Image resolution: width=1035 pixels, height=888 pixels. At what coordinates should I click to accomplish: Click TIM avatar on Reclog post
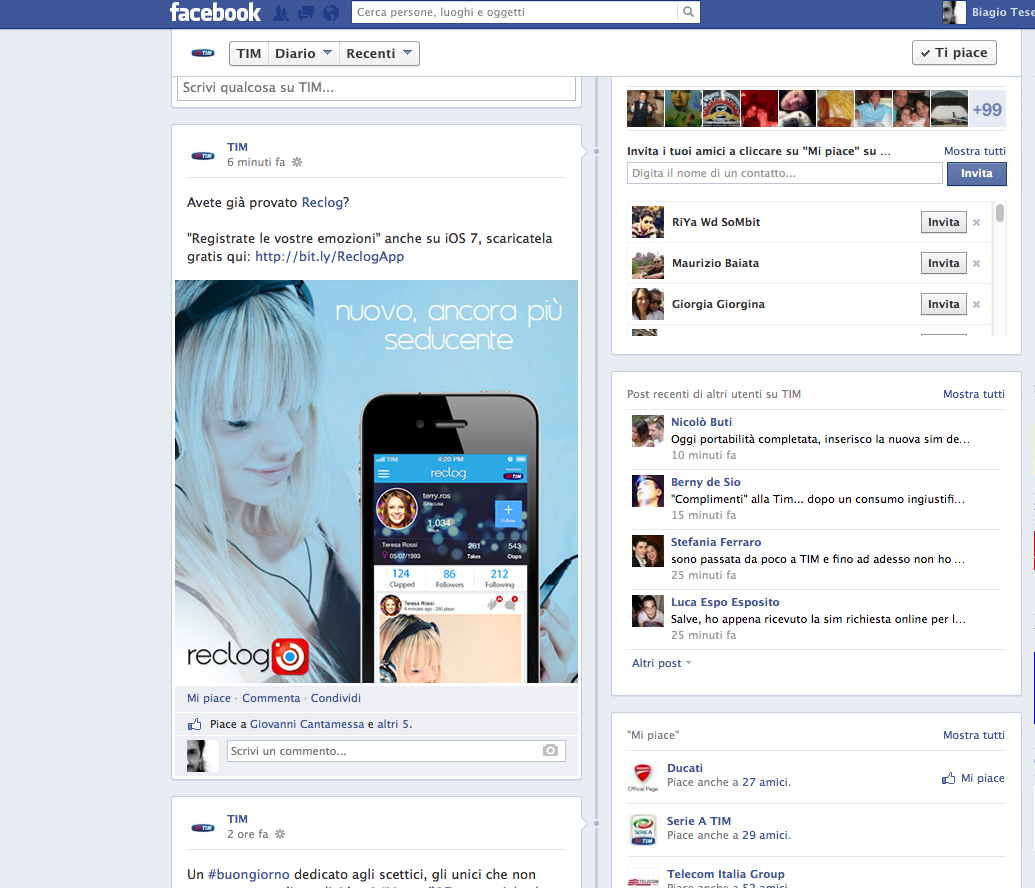pyautogui.click(x=203, y=156)
